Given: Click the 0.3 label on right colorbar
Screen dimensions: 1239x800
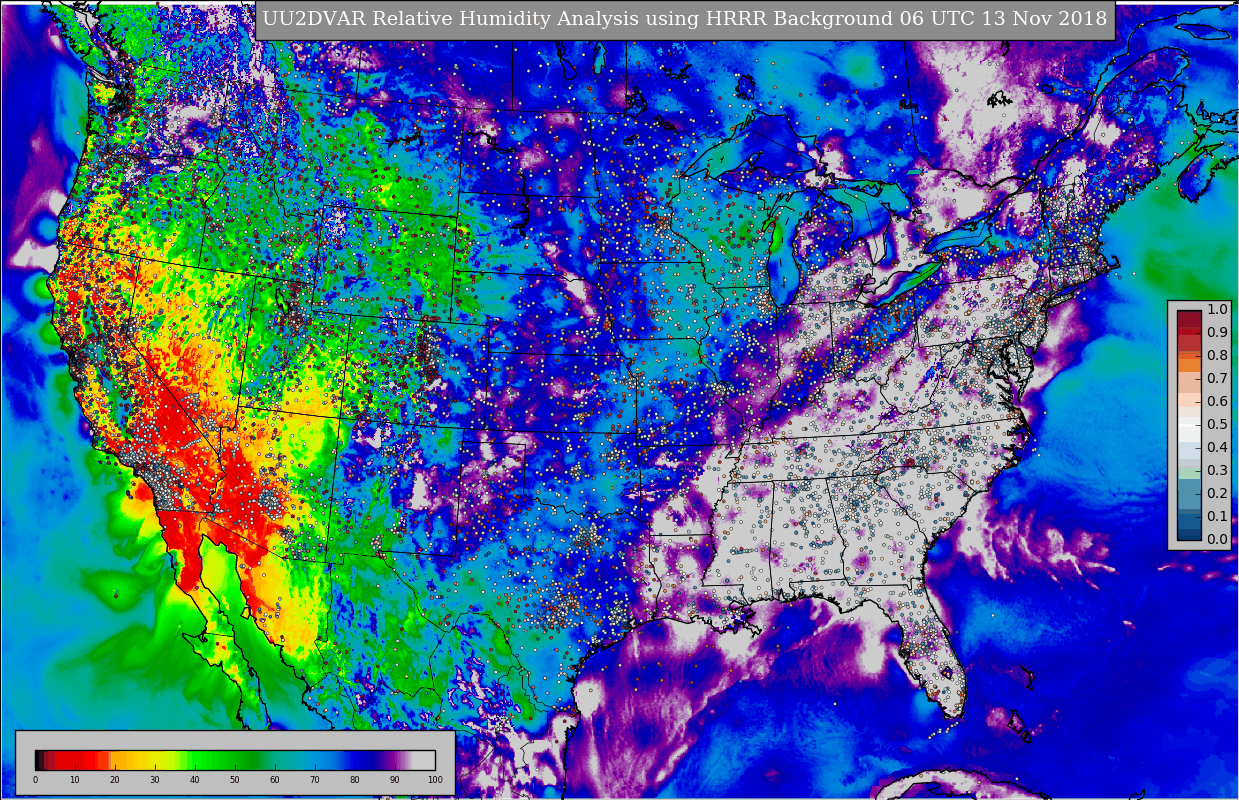Looking at the screenshot, I should (1217, 470).
